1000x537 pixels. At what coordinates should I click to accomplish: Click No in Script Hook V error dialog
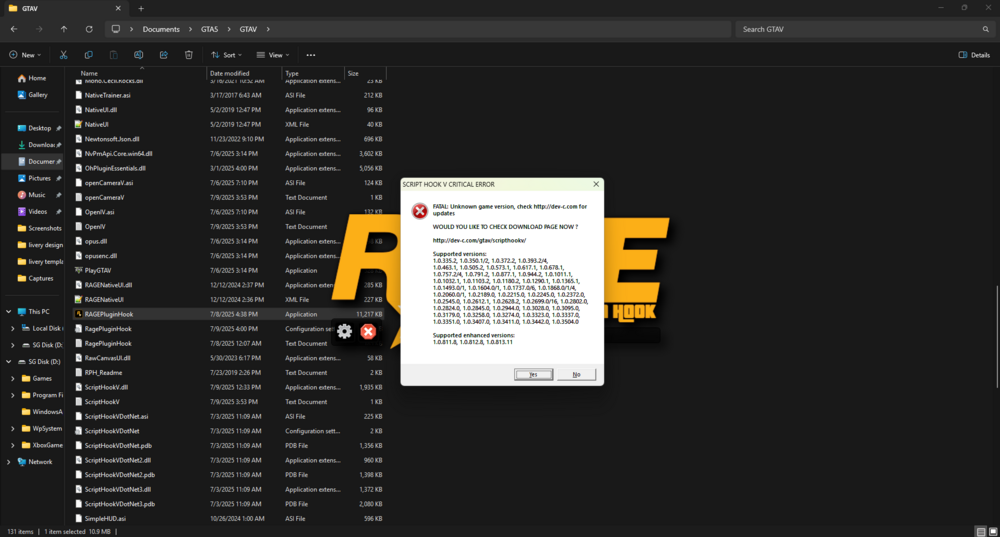pos(577,374)
